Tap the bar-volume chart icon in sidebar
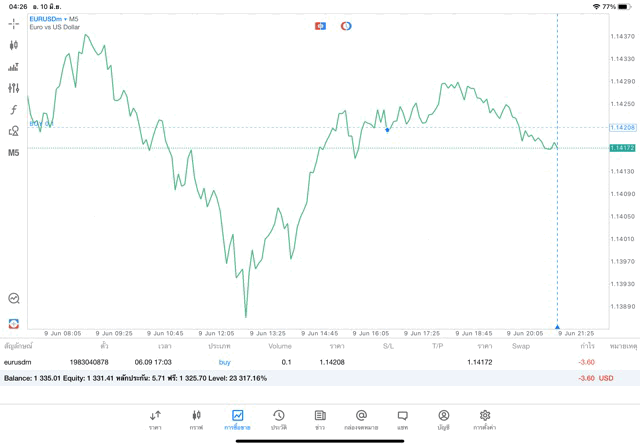The height and width of the screenshot is (447, 640). (14, 67)
